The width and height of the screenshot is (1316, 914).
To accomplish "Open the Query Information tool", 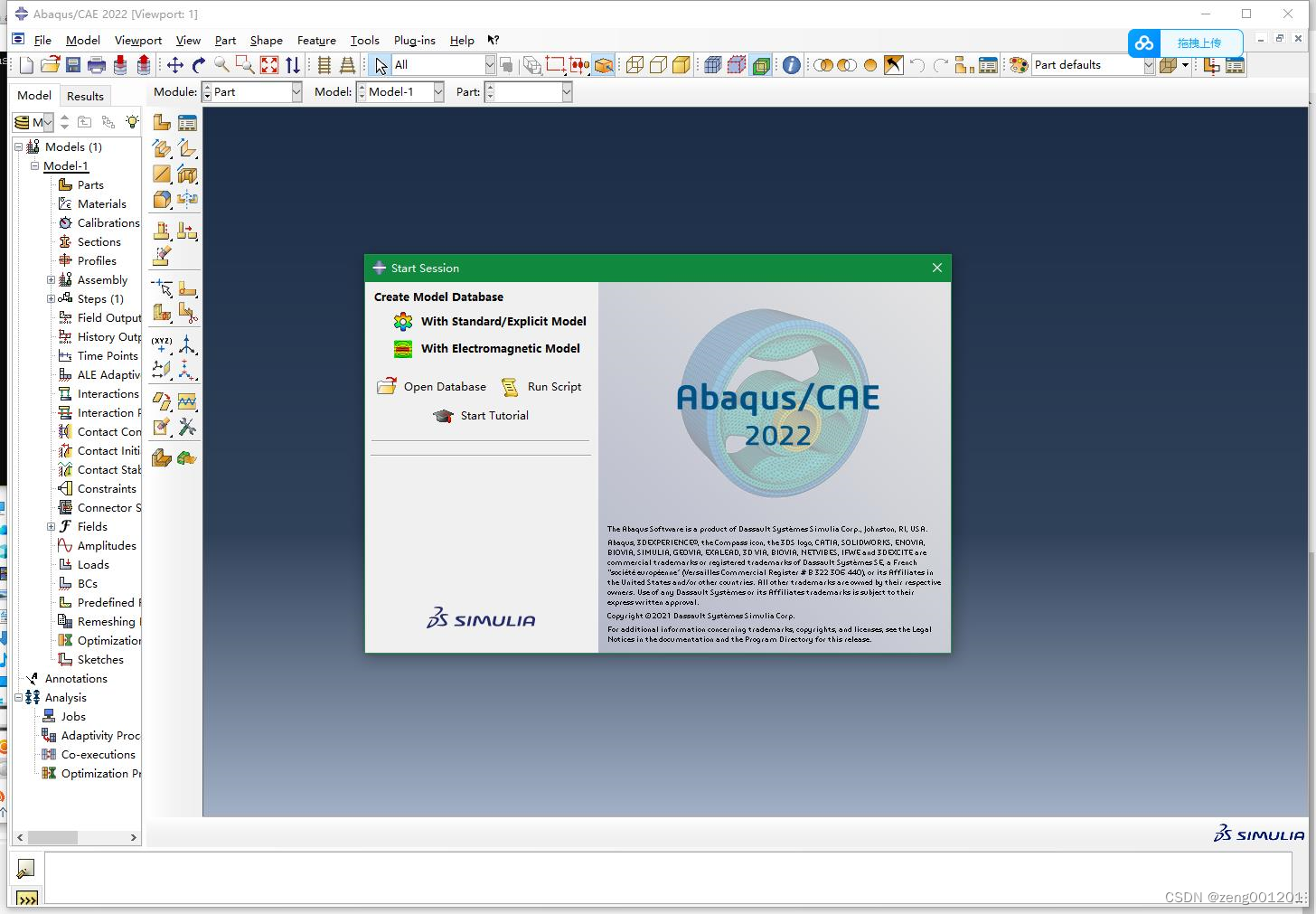I will (789, 65).
